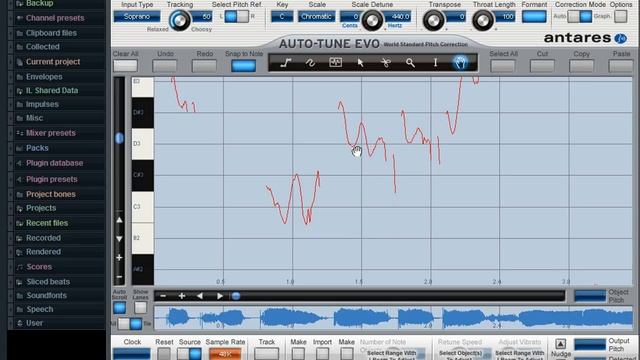Image resolution: width=640 pixels, height=360 pixels.
Task: Click the Track button
Action: (266, 354)
